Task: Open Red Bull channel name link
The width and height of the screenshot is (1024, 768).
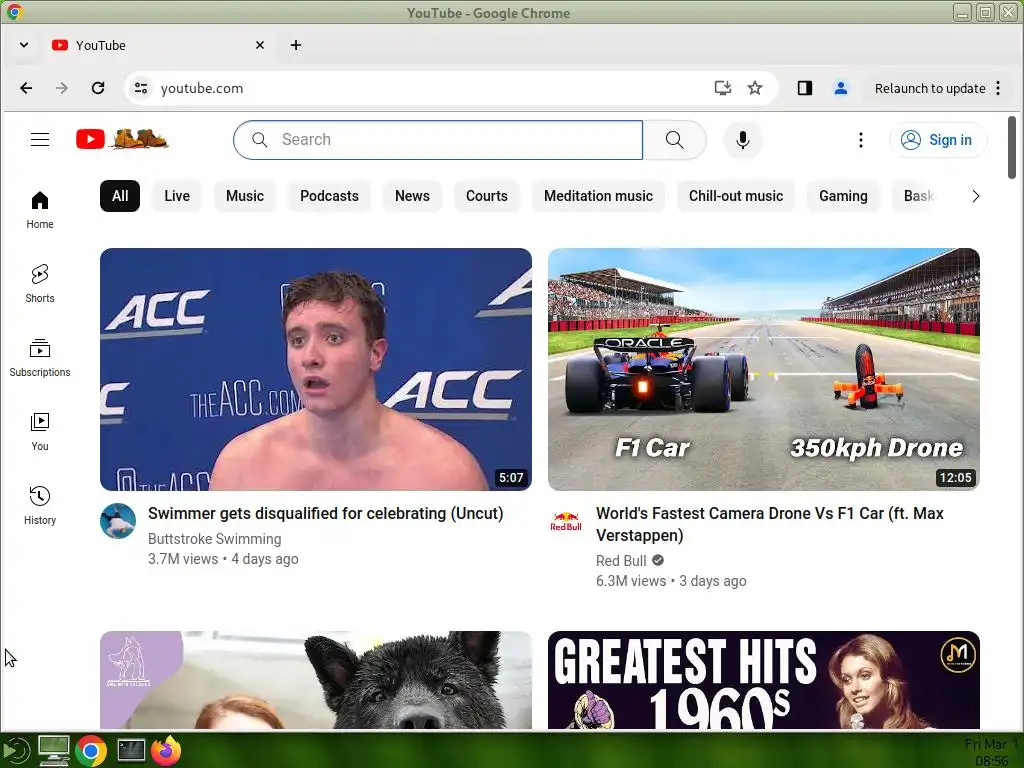Action: (x=621, y=561)
